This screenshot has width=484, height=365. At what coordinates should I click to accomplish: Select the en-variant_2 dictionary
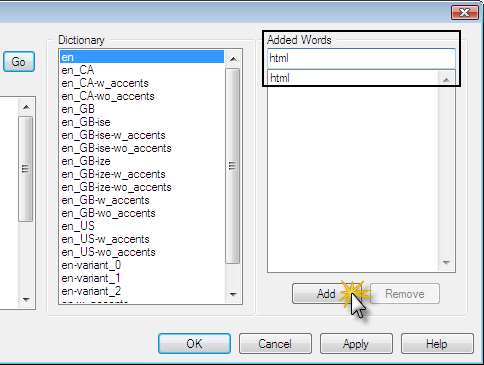[142, 291]
